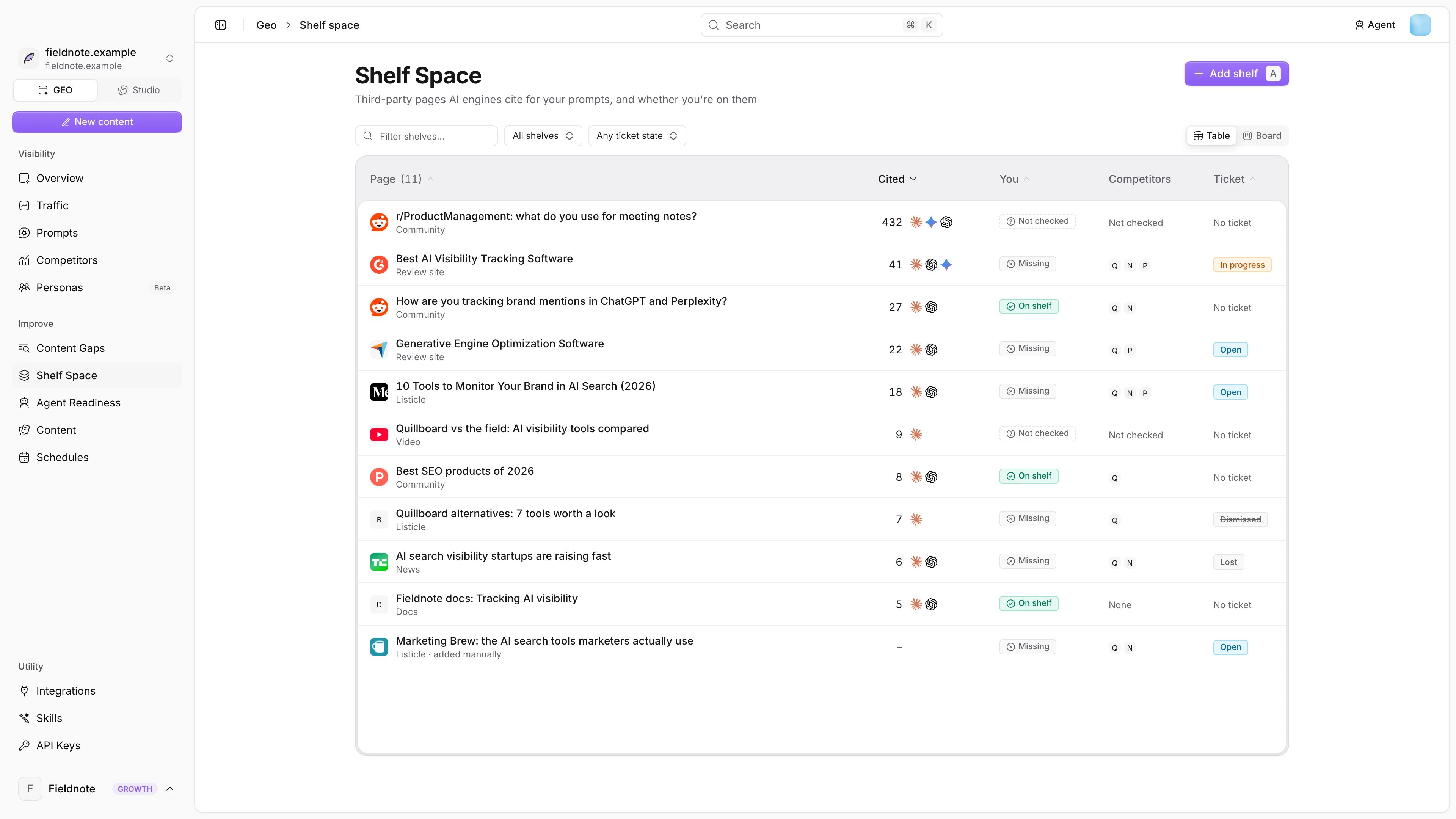Click the TechCrunch icon on AI startups row
The height and width of the screenshot is (819, 1456).
[x=379, y=562]
